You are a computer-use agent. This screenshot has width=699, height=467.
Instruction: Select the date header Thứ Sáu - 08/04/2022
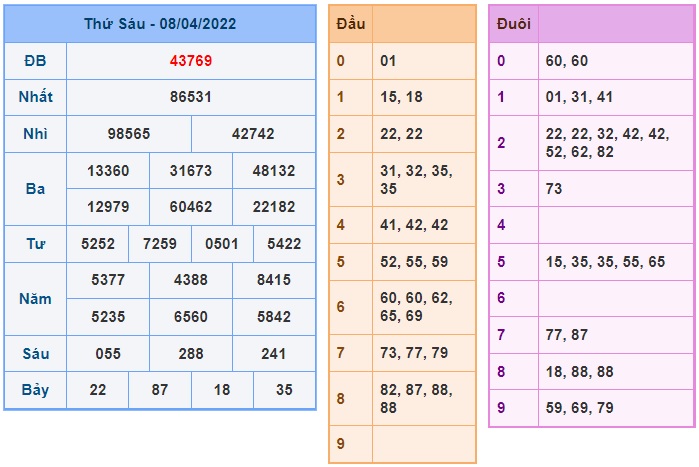click(160, 24)
